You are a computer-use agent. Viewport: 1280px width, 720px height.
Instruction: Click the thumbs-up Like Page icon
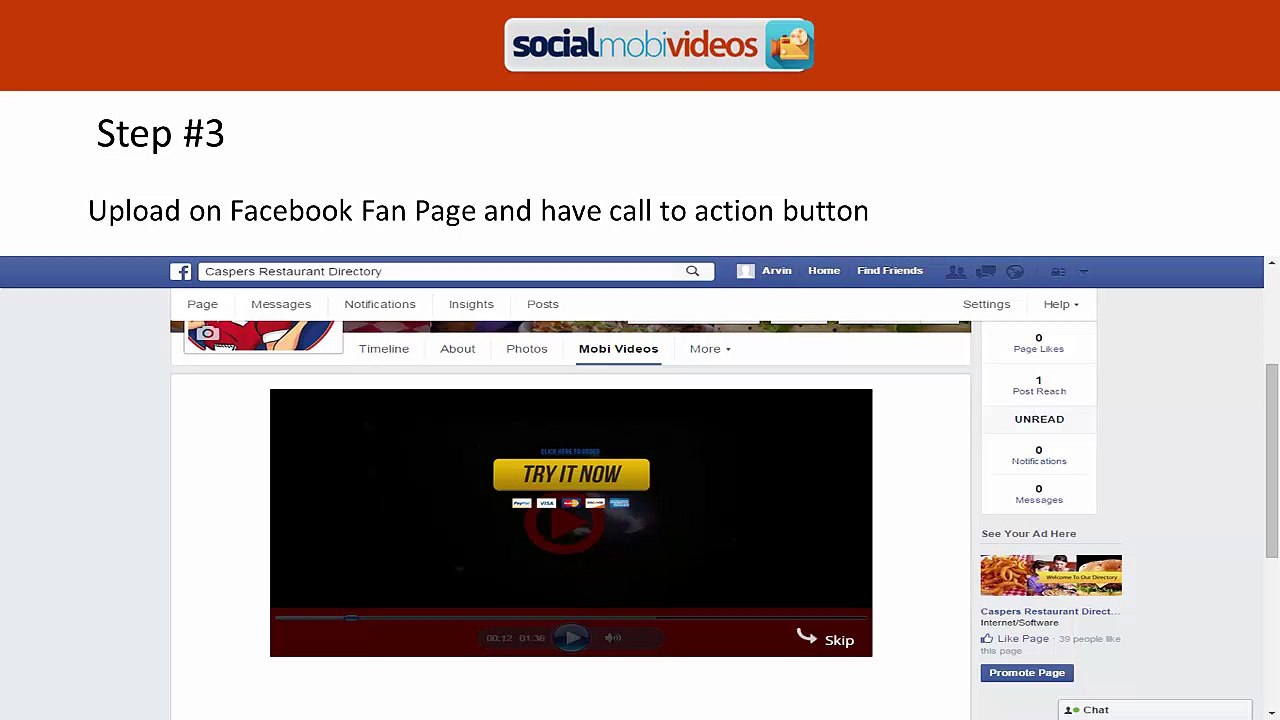[987, 638]
